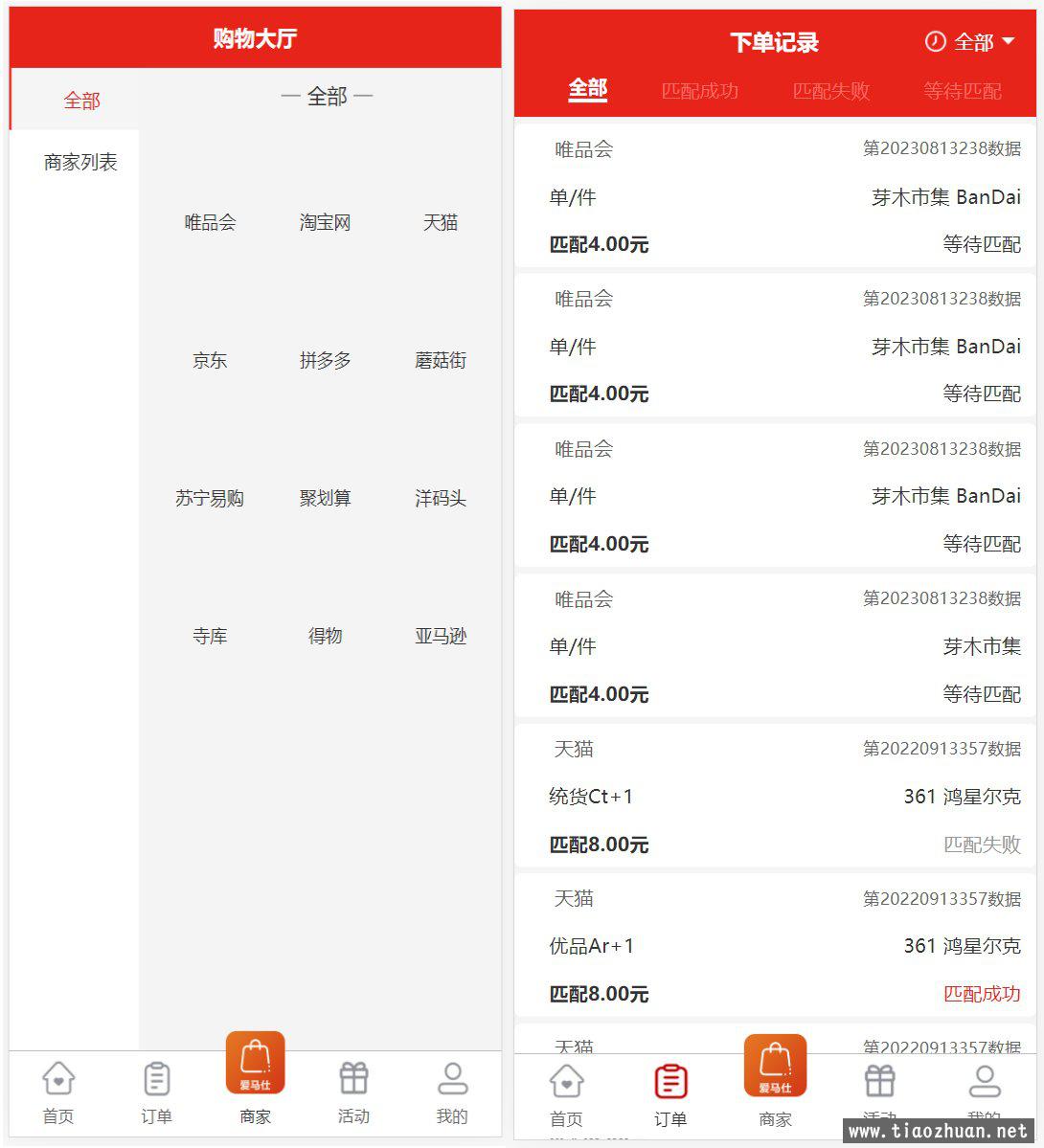Click the red 匹配成功 status text
Screen dimensions: 1044x1148
982,994
